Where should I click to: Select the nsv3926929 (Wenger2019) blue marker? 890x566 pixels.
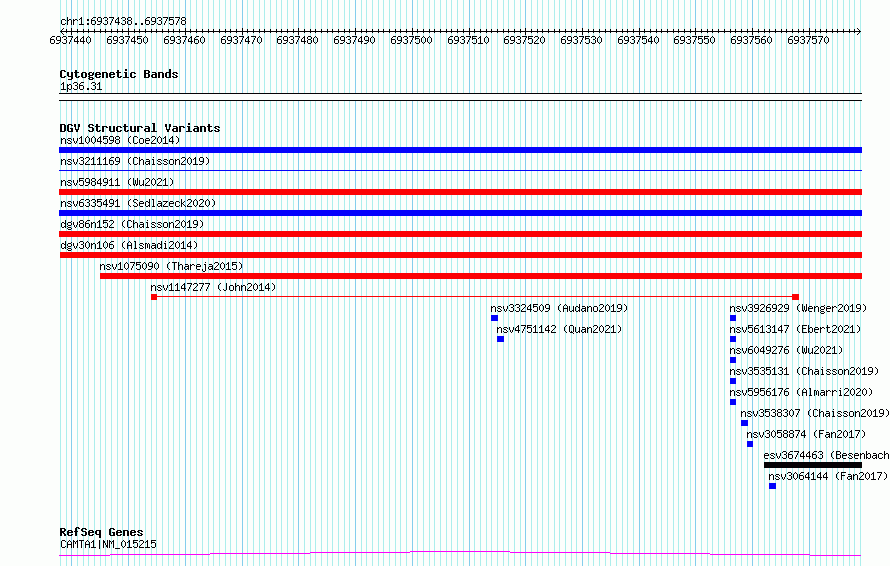point(733,318)
